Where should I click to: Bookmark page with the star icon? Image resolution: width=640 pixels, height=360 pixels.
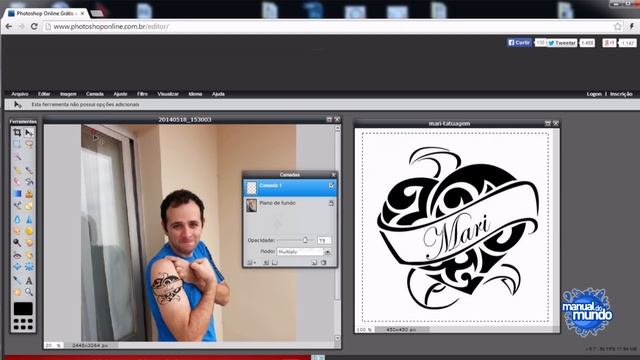tap(618, 27)
